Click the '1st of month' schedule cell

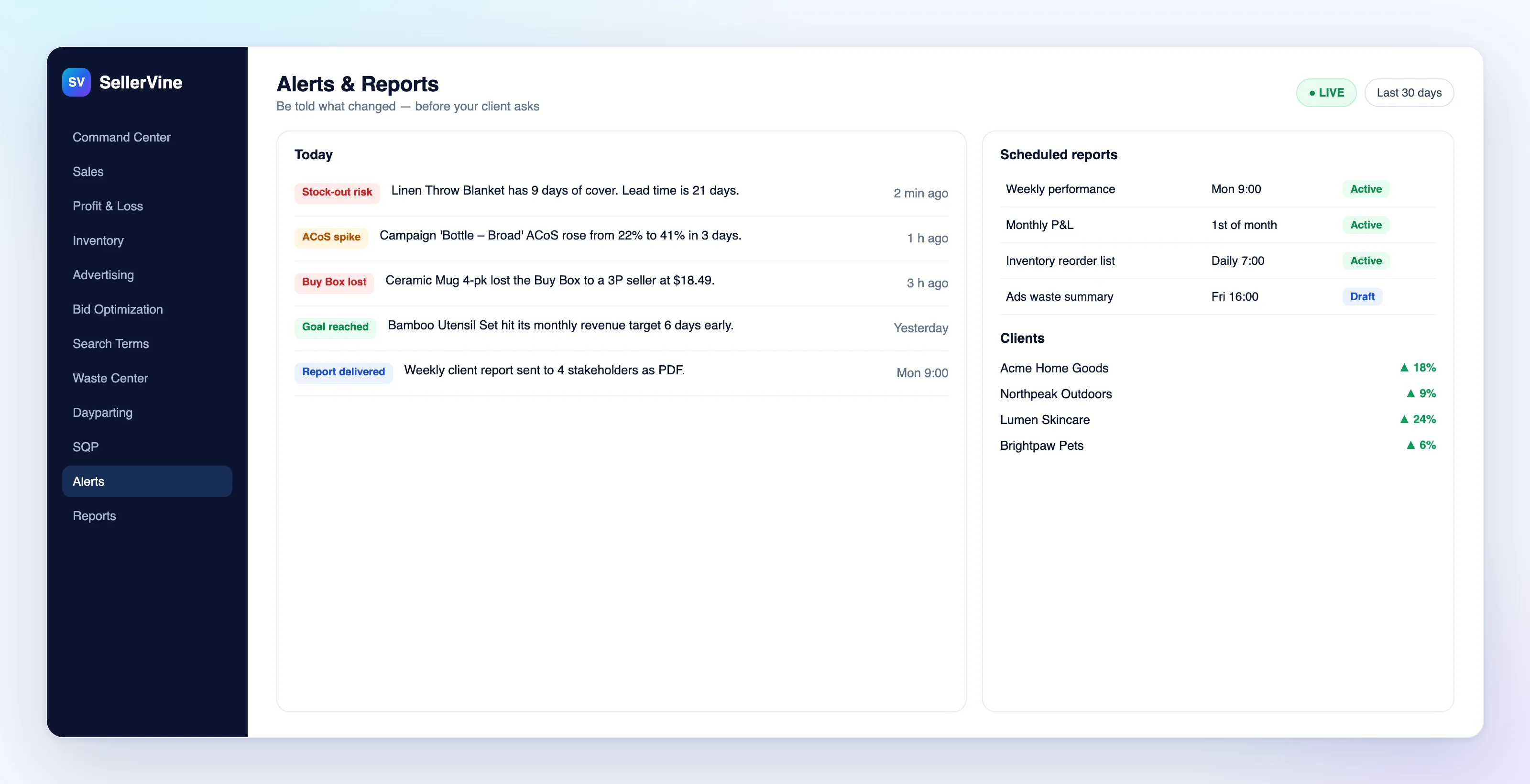click(1244, 225)
